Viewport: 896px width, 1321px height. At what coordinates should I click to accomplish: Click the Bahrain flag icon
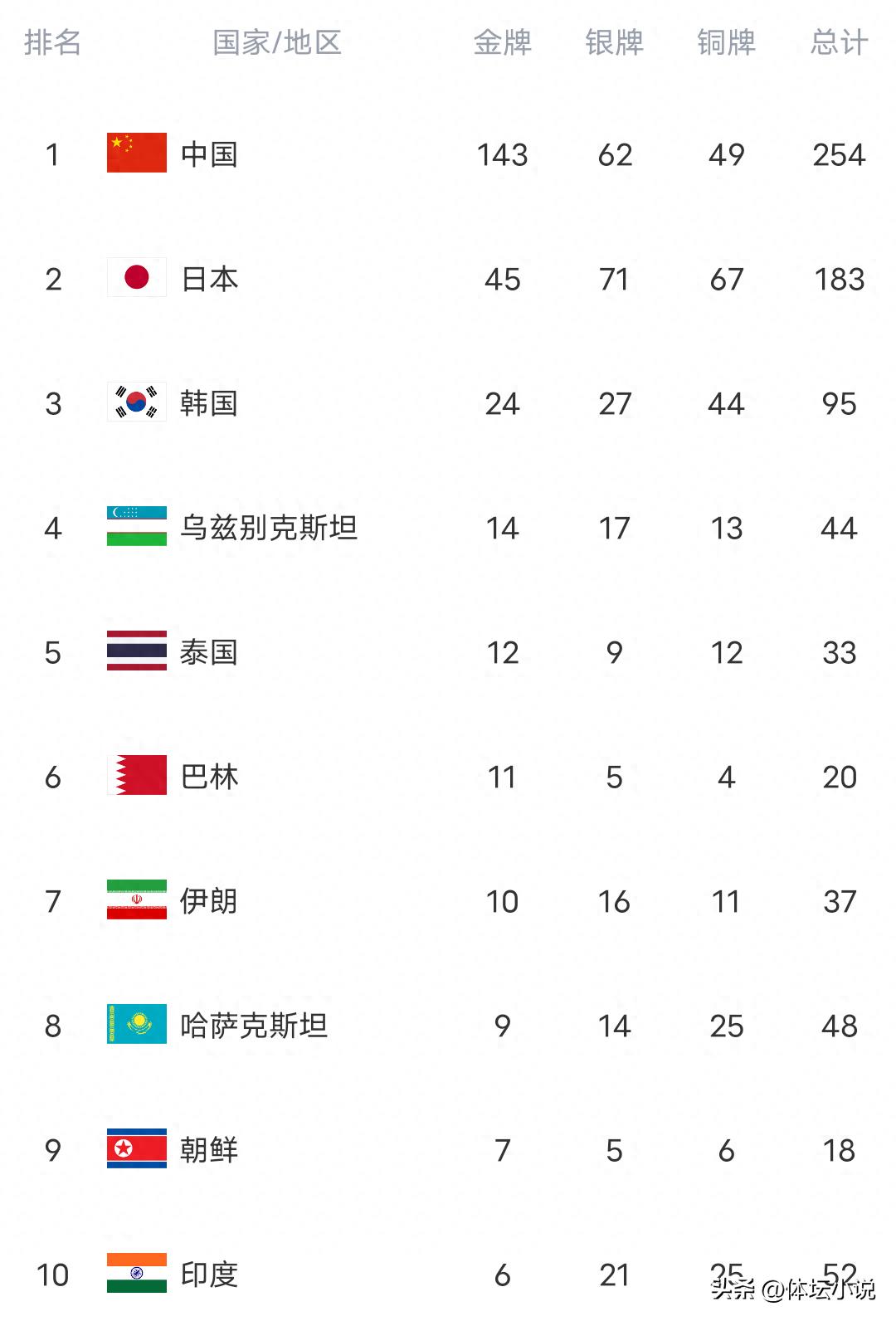click(x=137, y=775)
